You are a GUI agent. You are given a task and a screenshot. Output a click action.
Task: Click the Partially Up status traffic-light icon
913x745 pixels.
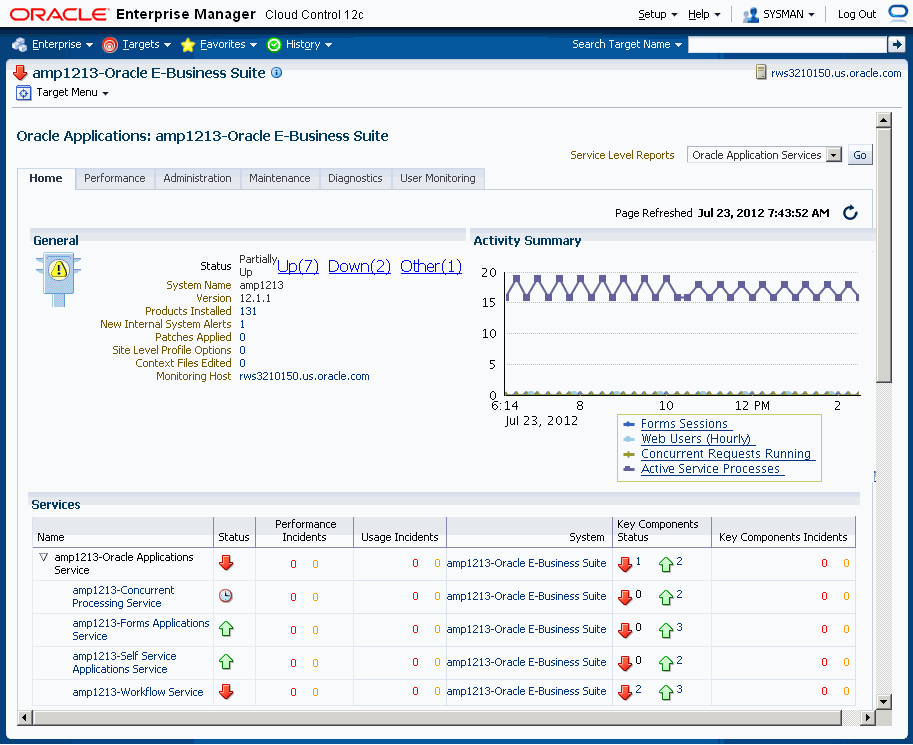(x=58, y=278)
